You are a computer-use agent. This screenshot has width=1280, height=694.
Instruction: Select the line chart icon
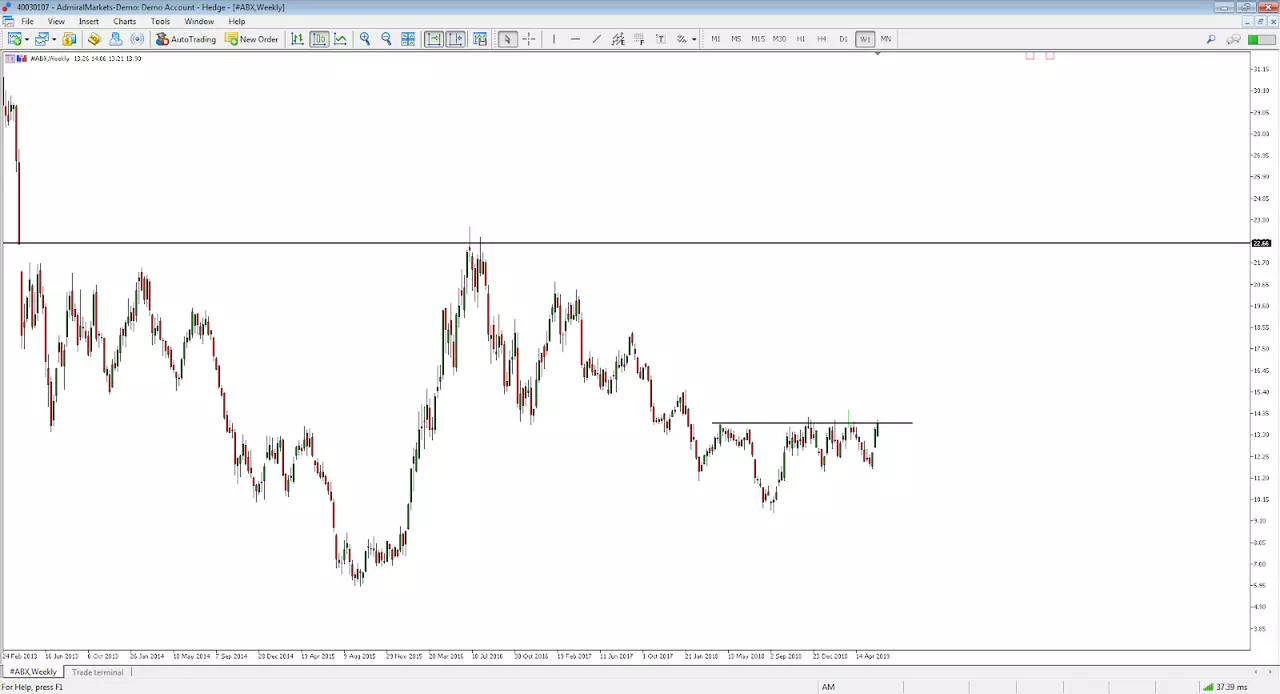pos(341,39)
